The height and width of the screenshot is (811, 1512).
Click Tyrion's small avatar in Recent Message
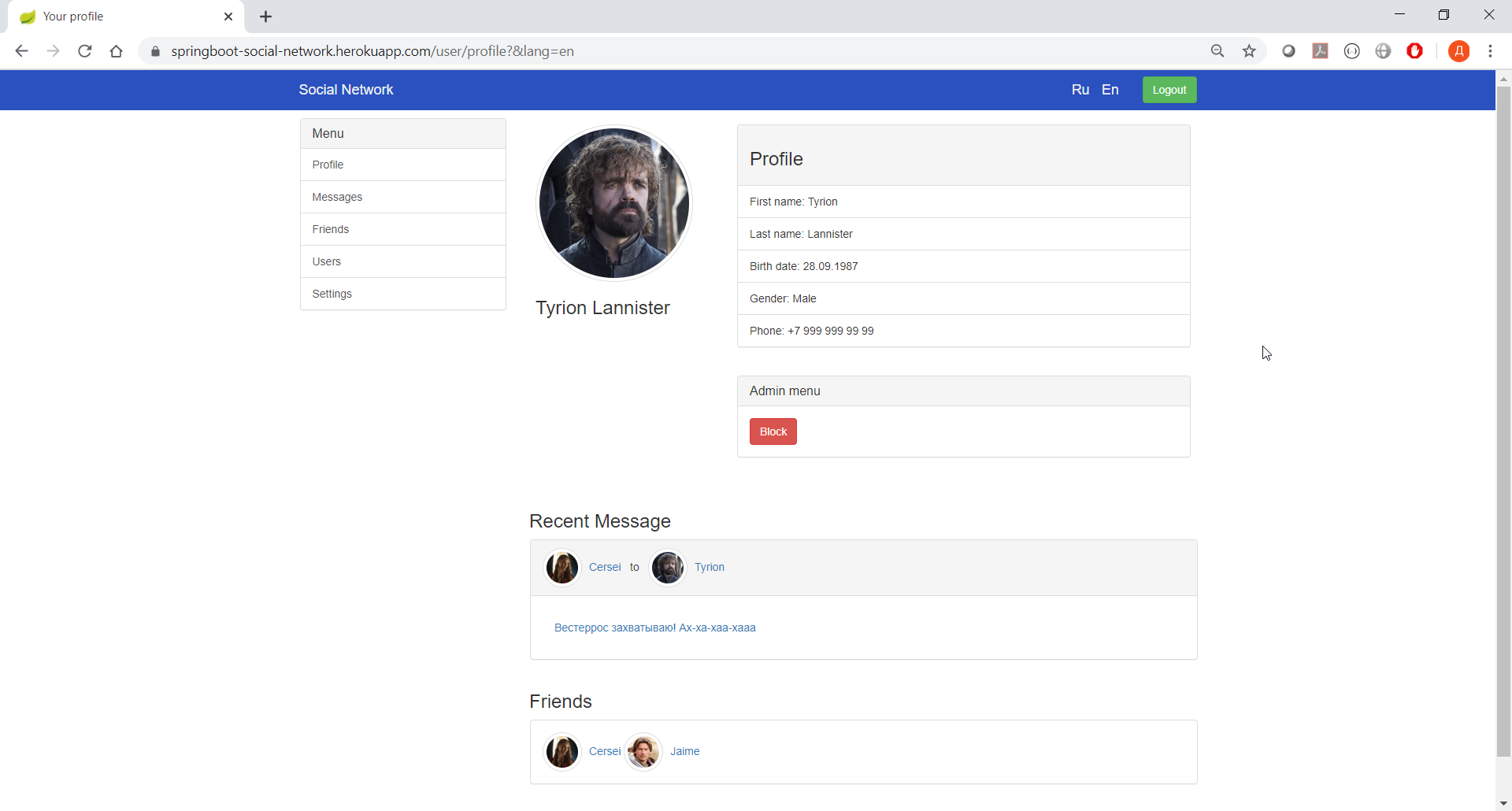pyautogui.click(x=668, y=568)
